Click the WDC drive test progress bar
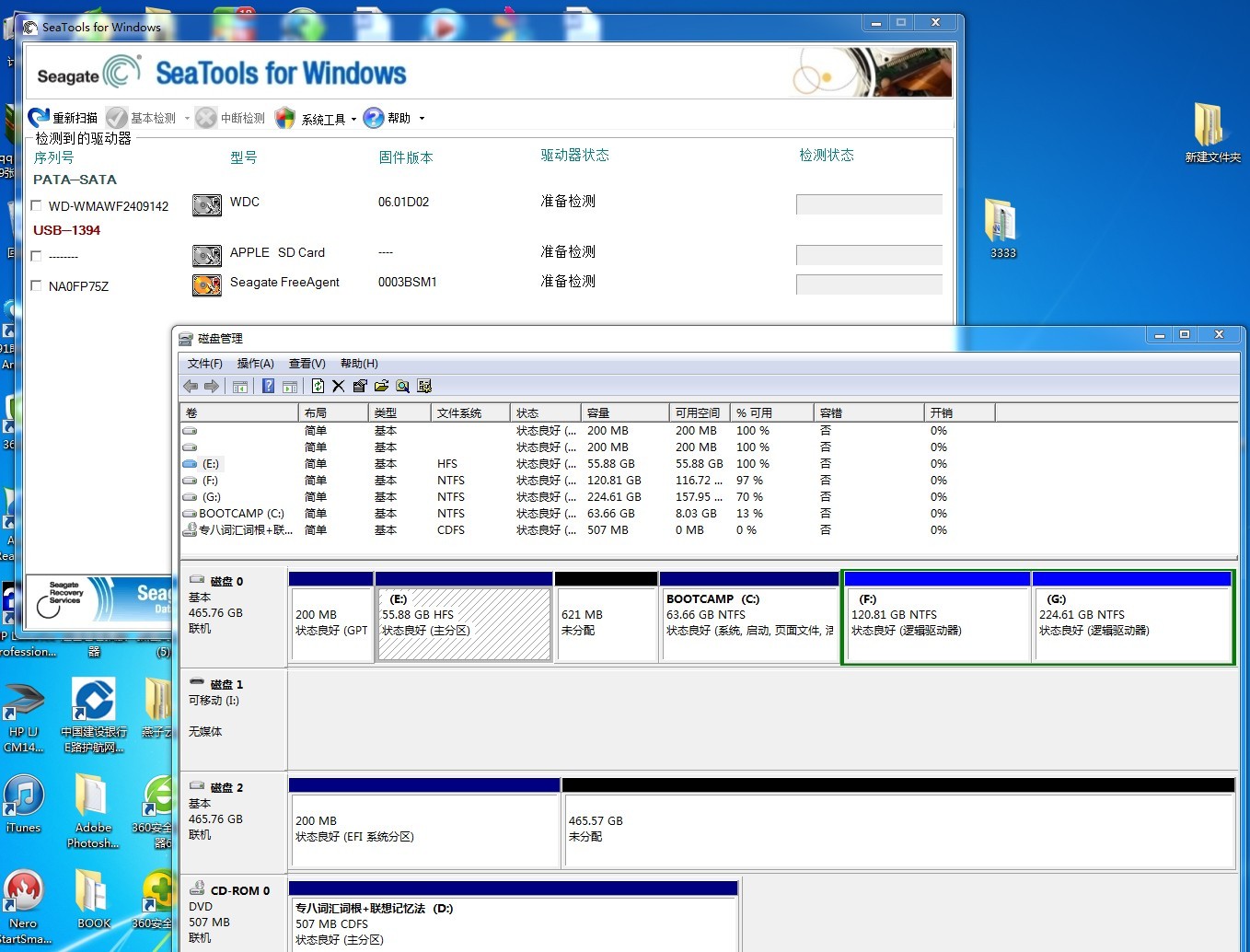The width and height of the screenshot is (1250, 952). (869, 204)
